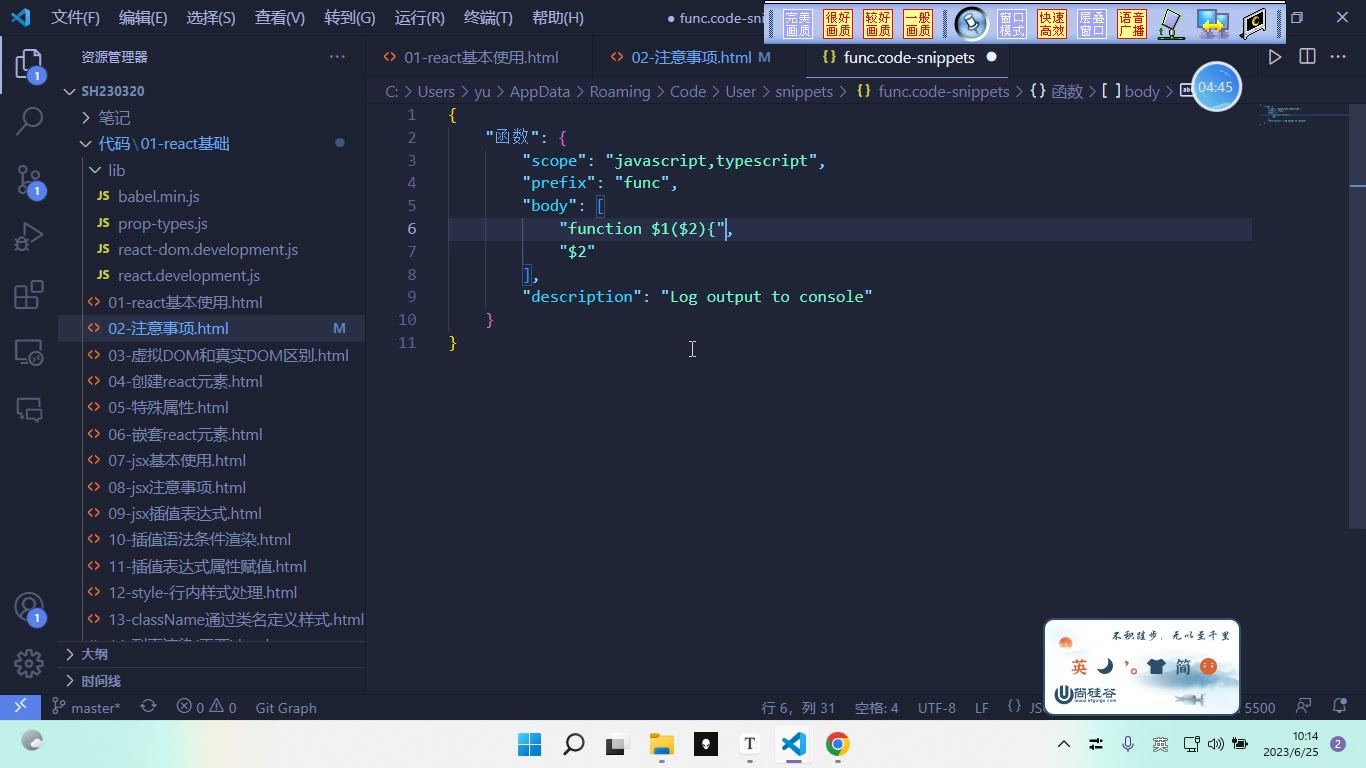Click the UTF-8 encoding indicator

click(937, 707)
